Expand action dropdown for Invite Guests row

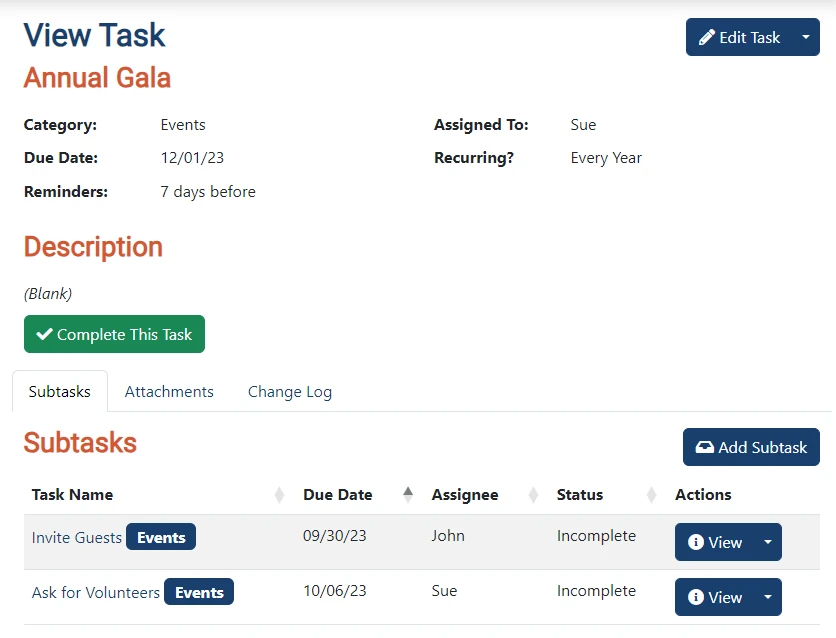tap(768, 542)
